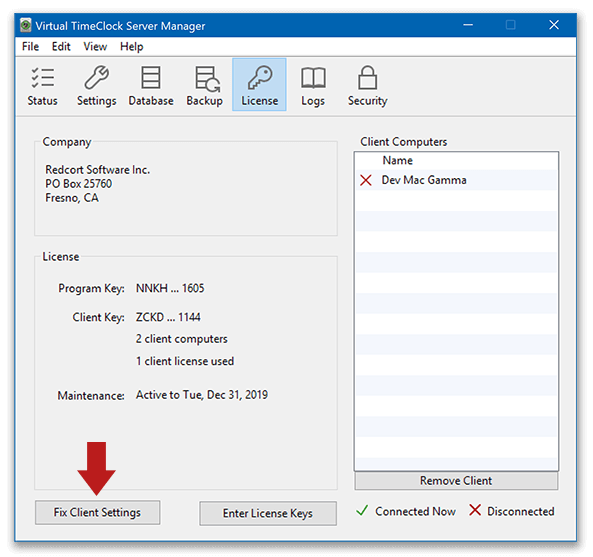Viewport: 593px width, 557px height.
Task: Click the Name column header
Action: (x=397, y=160)
